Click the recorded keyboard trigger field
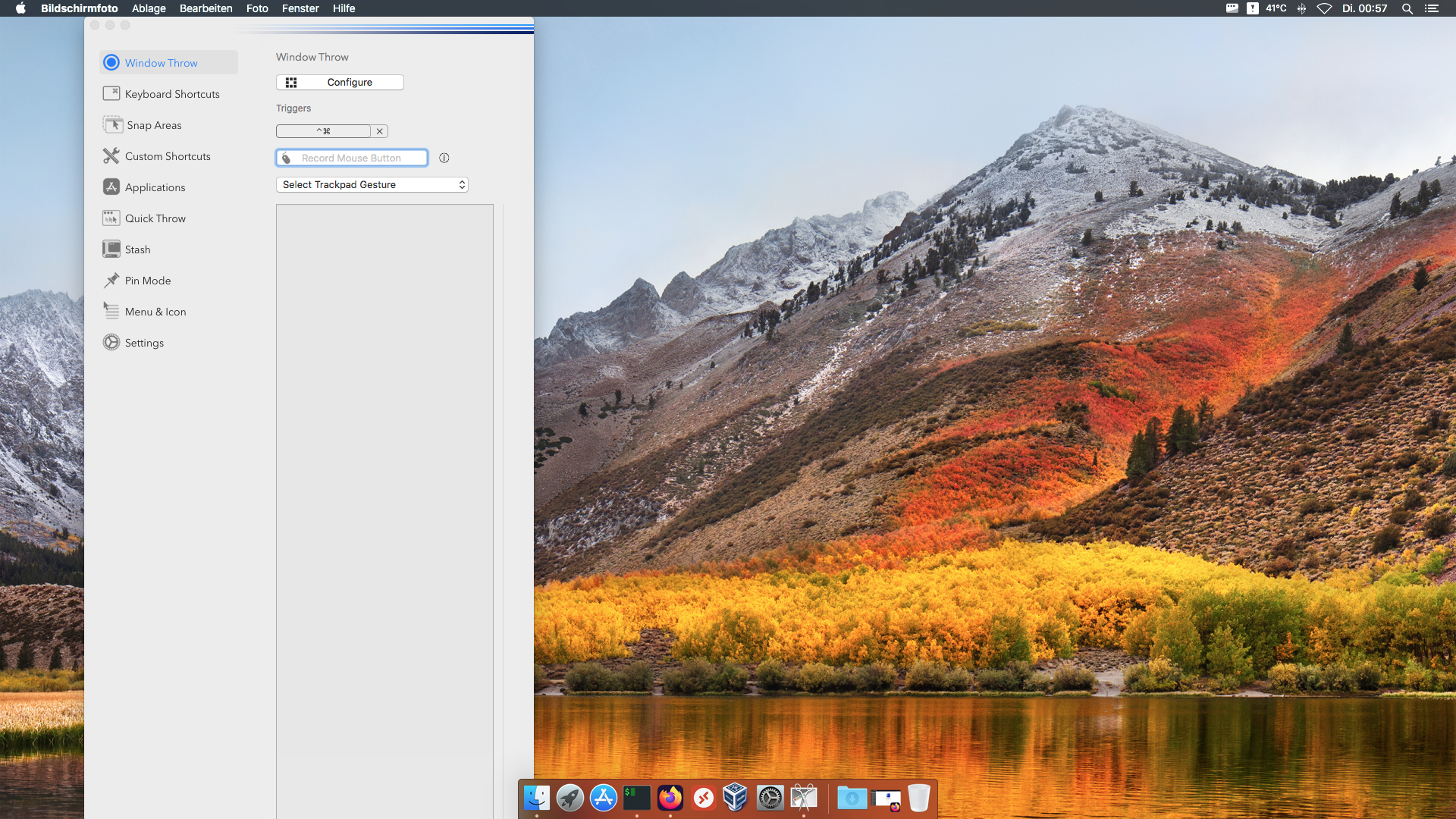The height and width of the screenshot is (819, 1456). click(x=323, y=131)
